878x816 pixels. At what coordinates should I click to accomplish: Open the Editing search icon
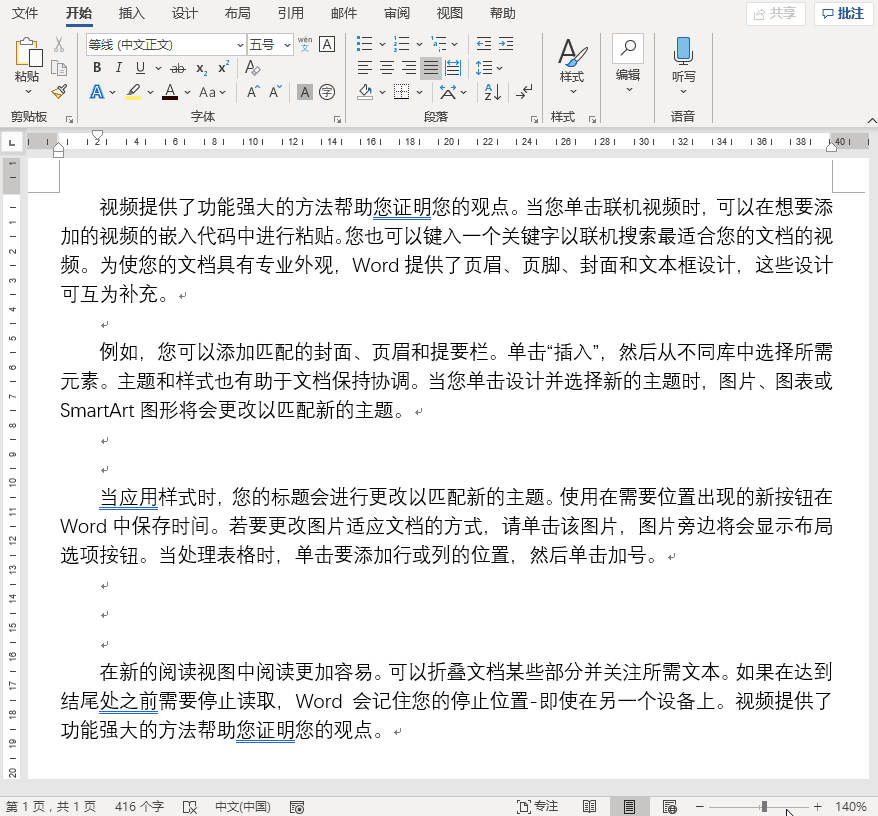[628, 49]
